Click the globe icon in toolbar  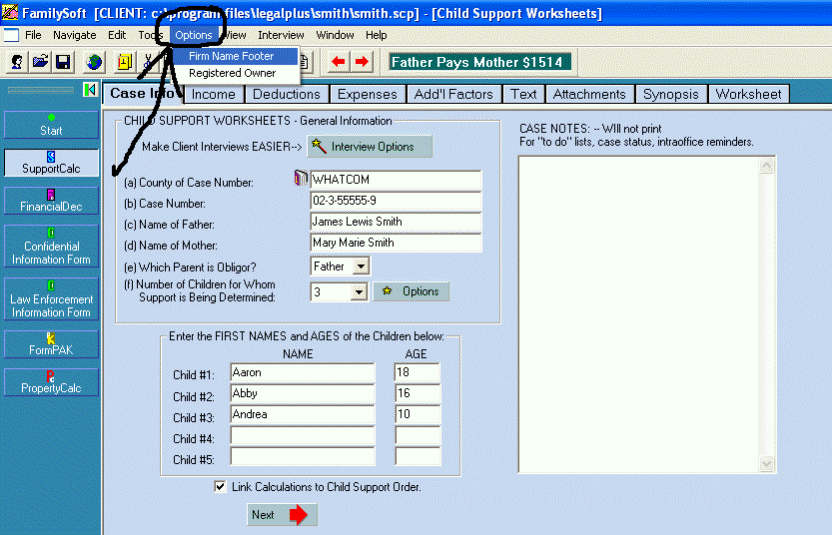(x=94, y=62)
